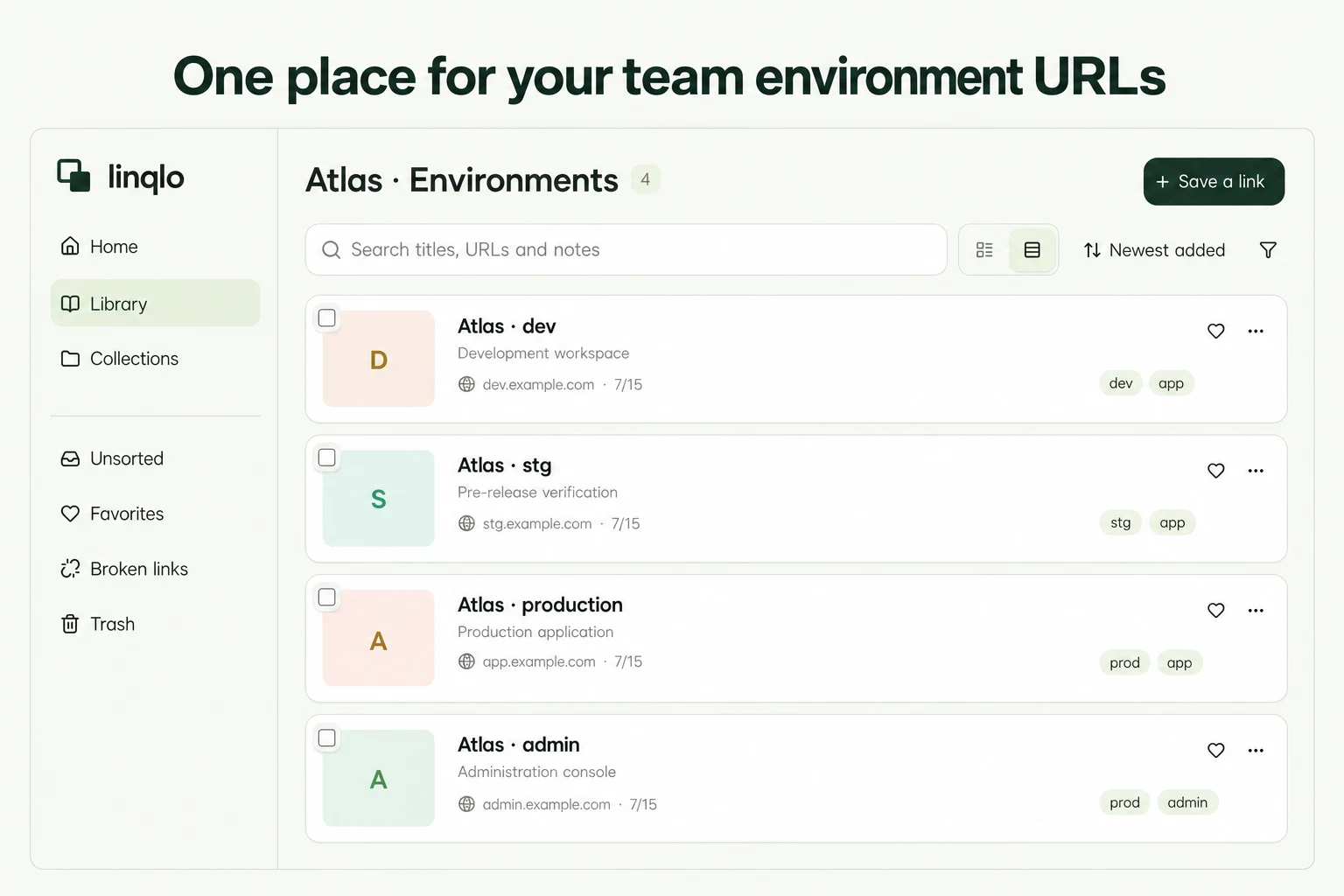
Task: Check the Atlas · production checkbox
Action: click(x=327, y=597)
